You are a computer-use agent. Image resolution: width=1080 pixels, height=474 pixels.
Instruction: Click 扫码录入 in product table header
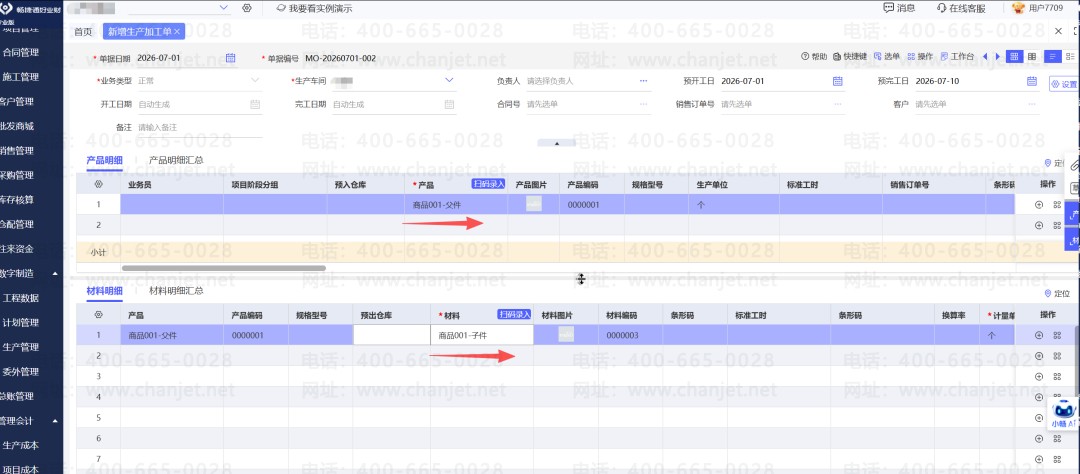[489, 185]
